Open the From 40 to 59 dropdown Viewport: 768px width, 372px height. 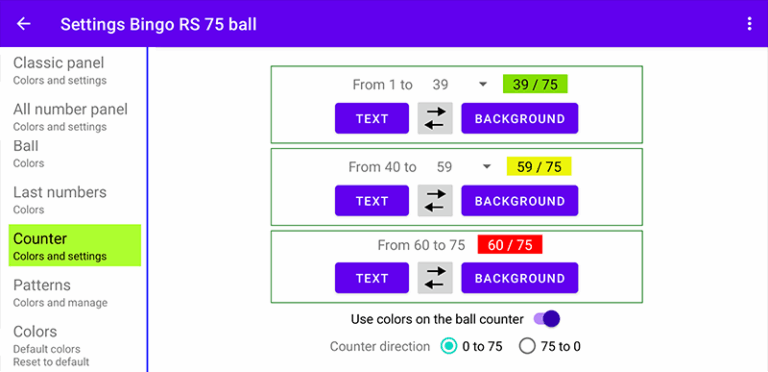tap(464, 167)
